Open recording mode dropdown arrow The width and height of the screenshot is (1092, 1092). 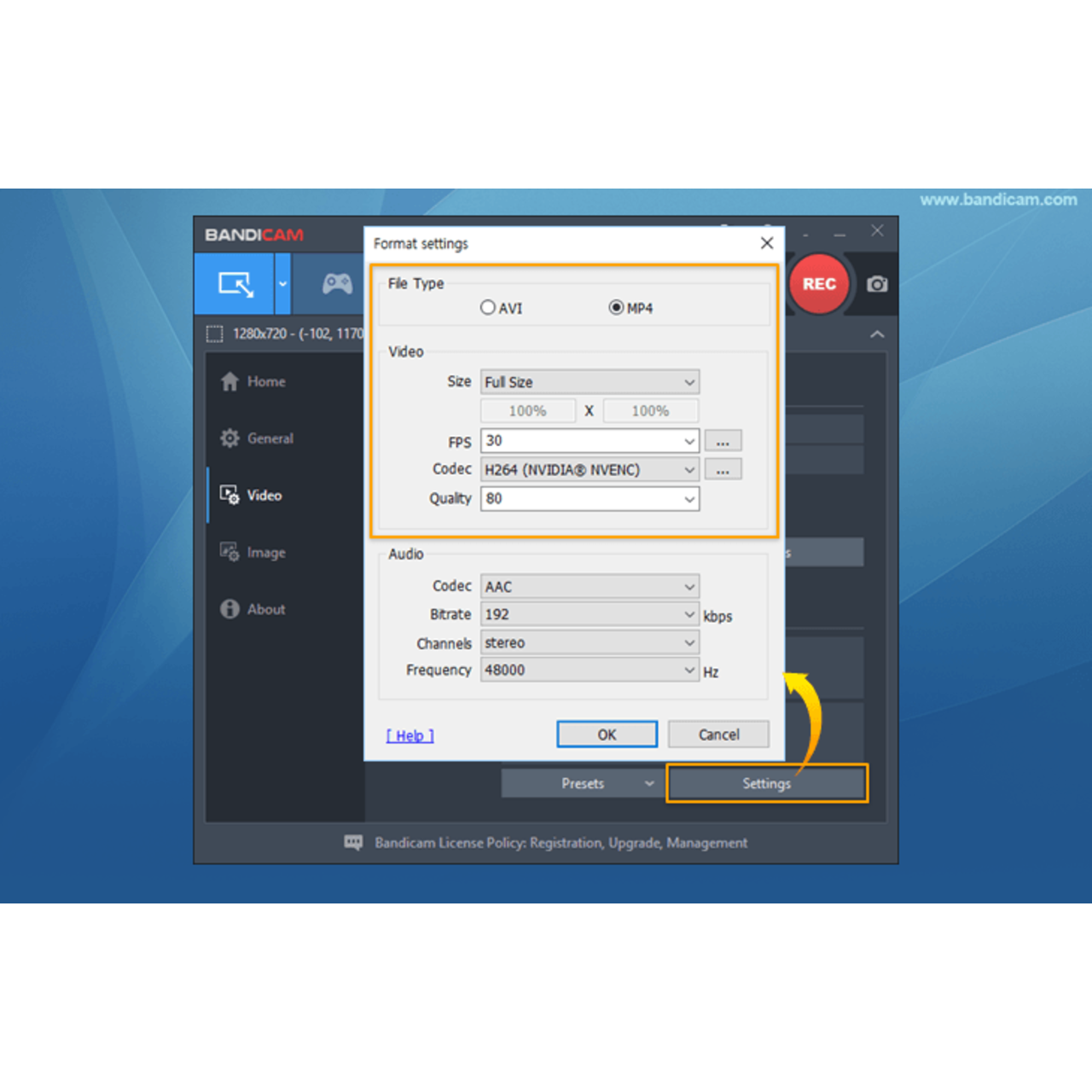coord(283,284)
